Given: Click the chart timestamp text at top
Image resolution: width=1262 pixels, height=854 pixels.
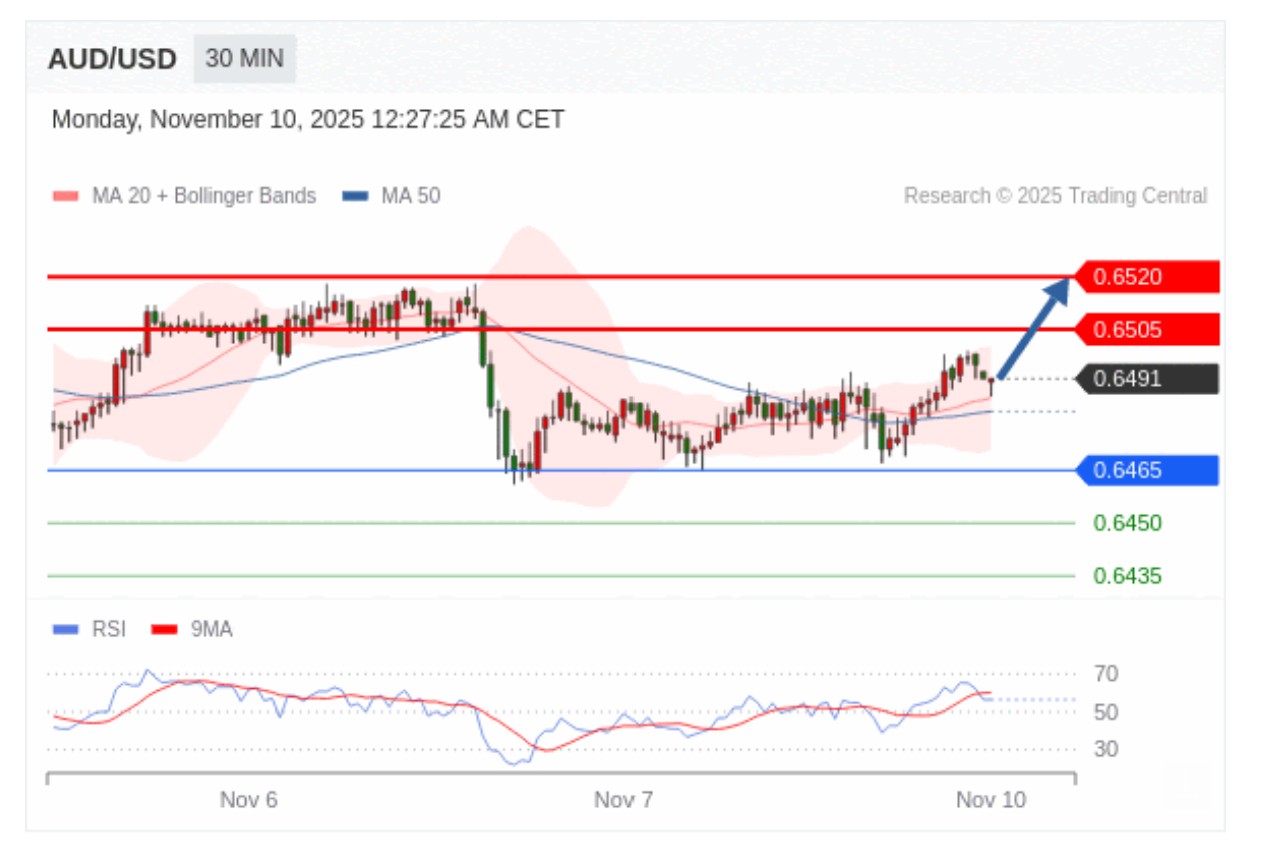Looking at the screenshot, I should coord(308,120).
